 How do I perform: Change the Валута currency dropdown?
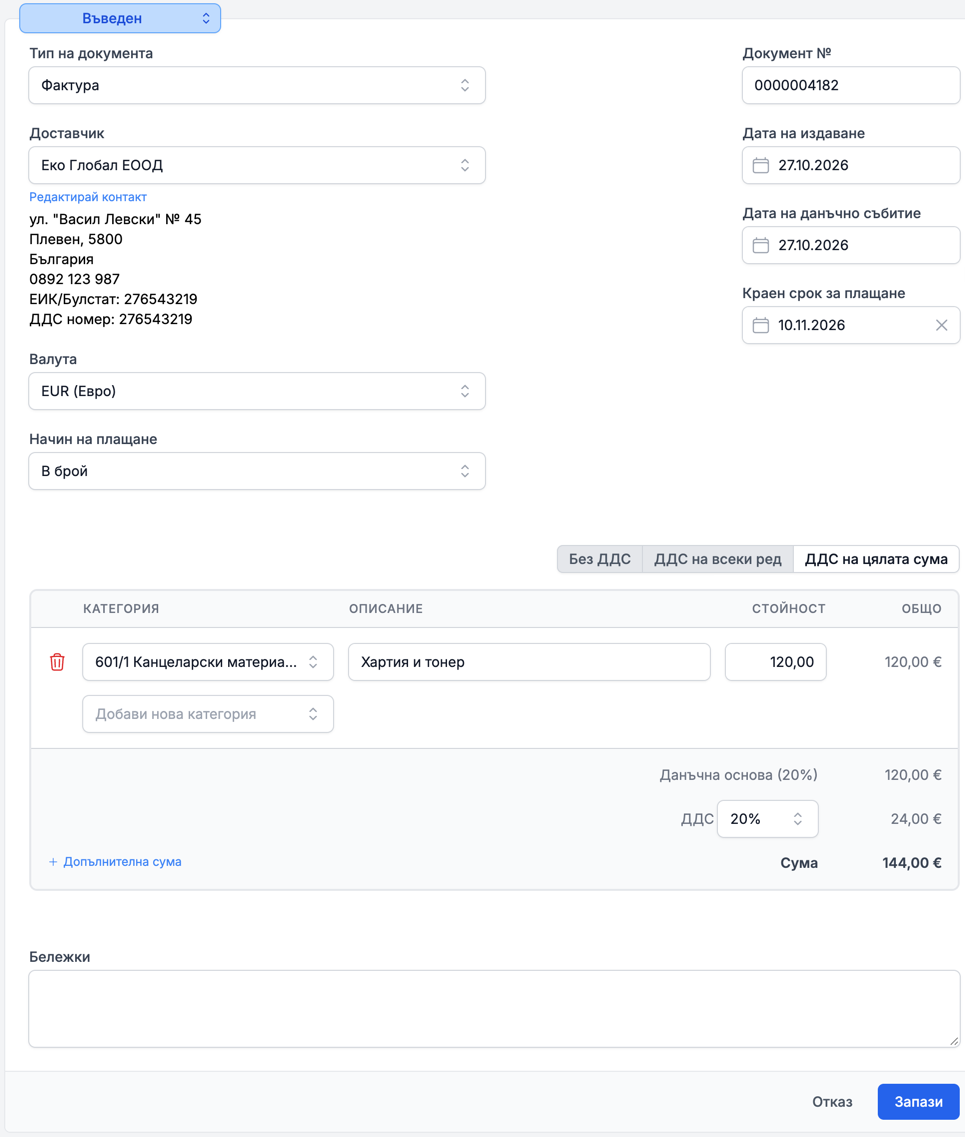pos(257,391)
